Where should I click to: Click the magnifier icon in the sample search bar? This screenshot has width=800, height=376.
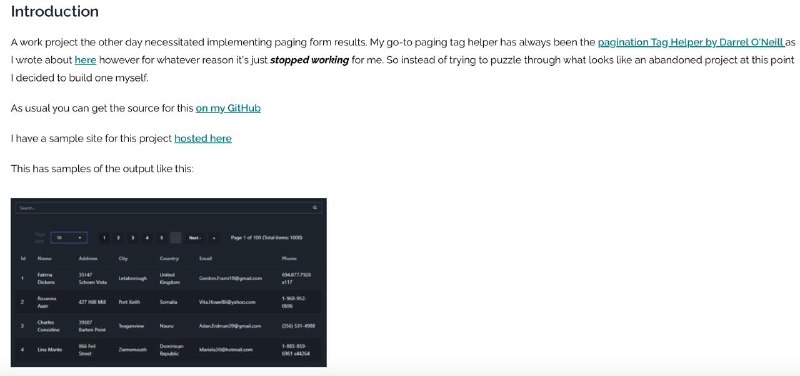coord(315,208)
